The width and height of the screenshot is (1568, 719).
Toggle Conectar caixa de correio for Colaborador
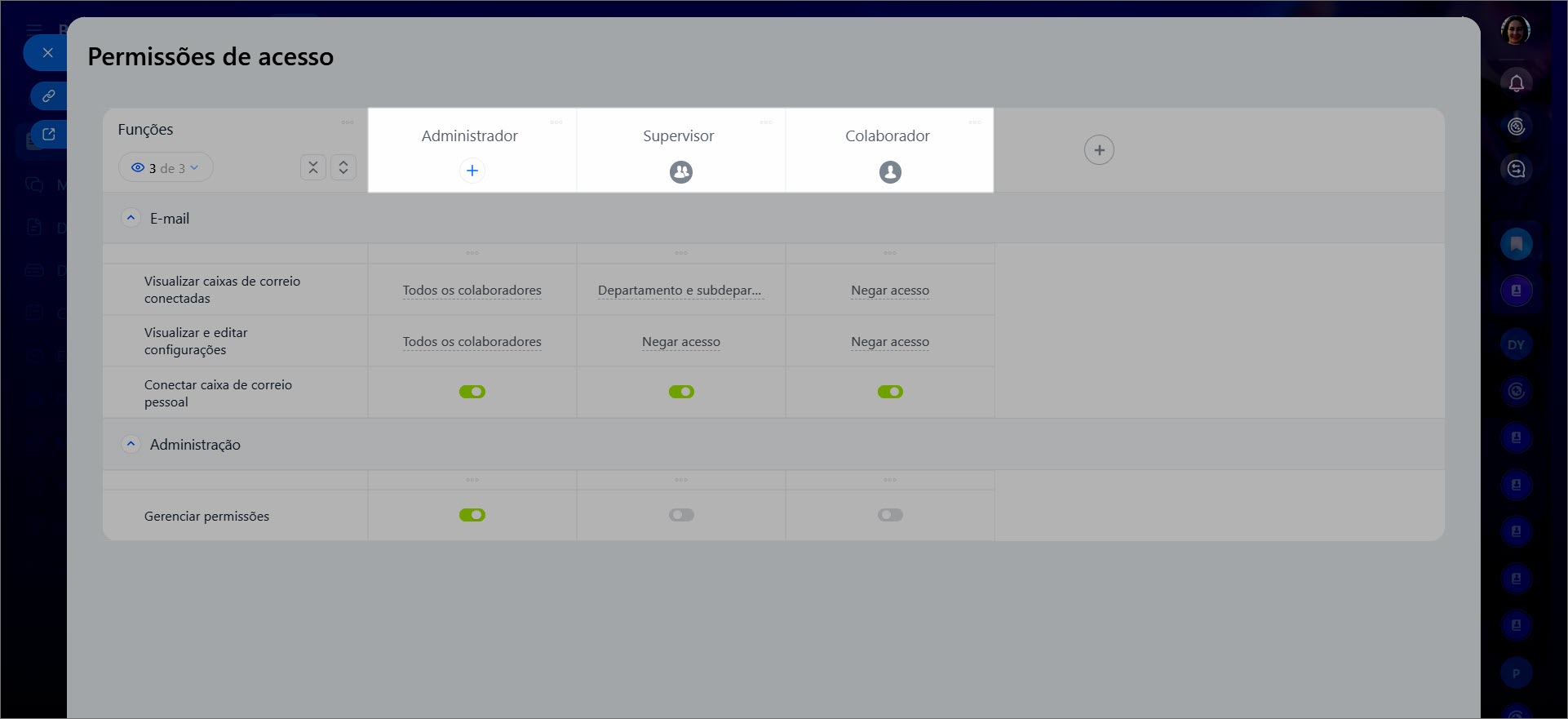[x=890, y=392]
